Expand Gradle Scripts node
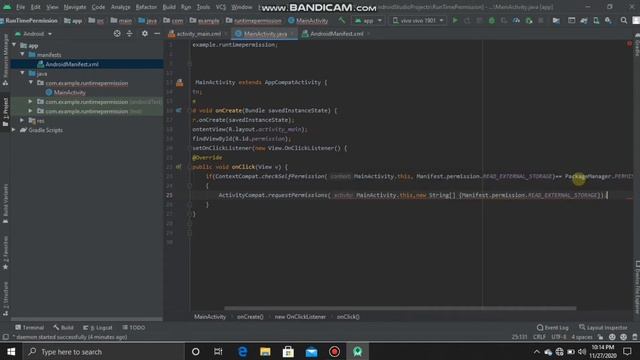 [14, 130]
